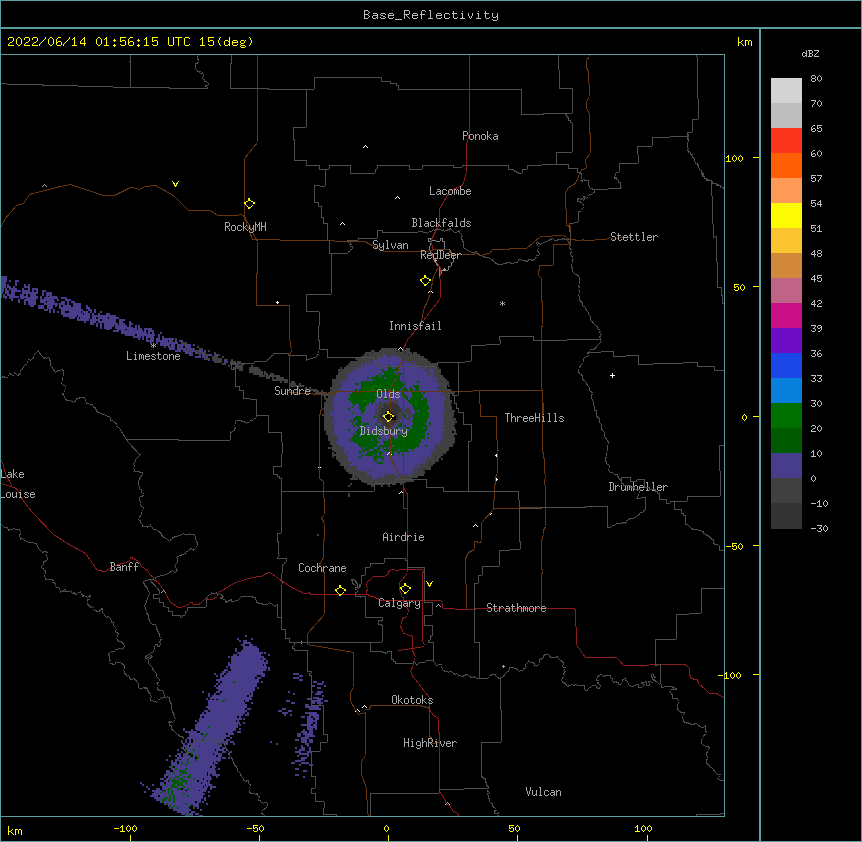Click the dBZ legend unit label
Image resolution: width=862 pixels, height=842 pixels.
tap(810, 54)
